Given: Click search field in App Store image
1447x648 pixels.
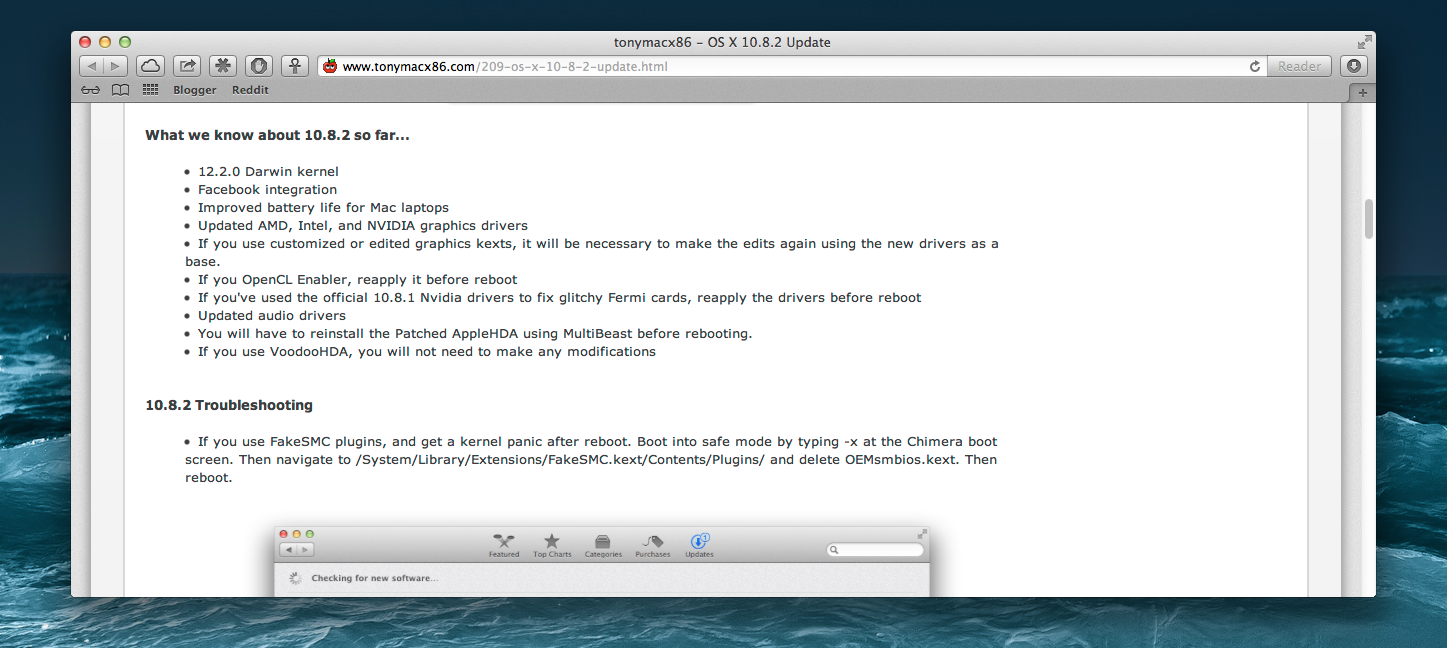Looking at the screenshot, I should pyautogui.click(x=875, y=550).
